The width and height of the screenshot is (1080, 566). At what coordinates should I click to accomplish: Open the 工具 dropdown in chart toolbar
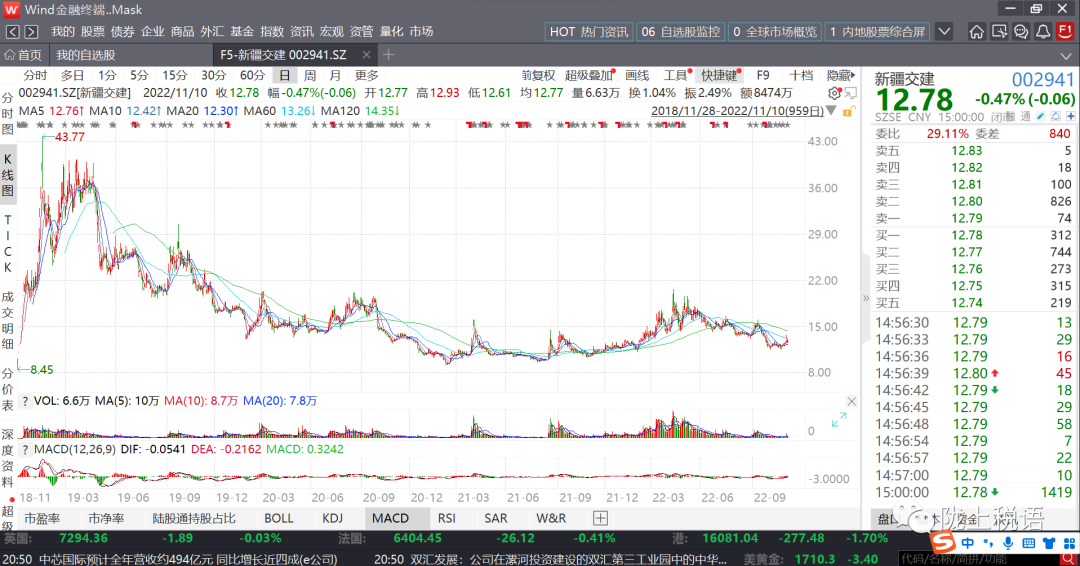coord(678,76)
